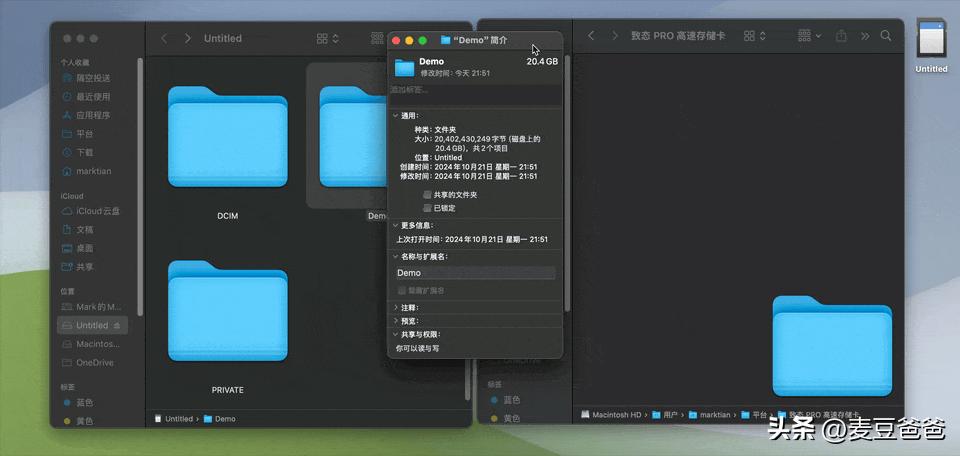
Task: Select the DCIM folder
Action: tap(227, 153)
